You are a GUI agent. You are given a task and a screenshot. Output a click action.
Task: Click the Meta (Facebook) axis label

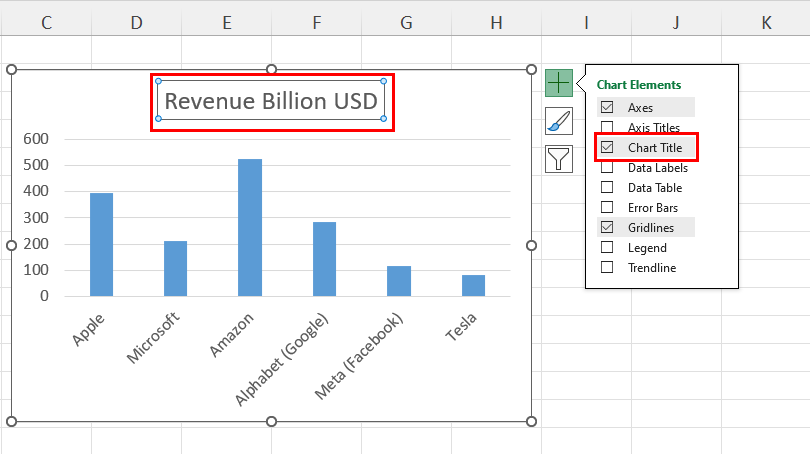point(359,356)
